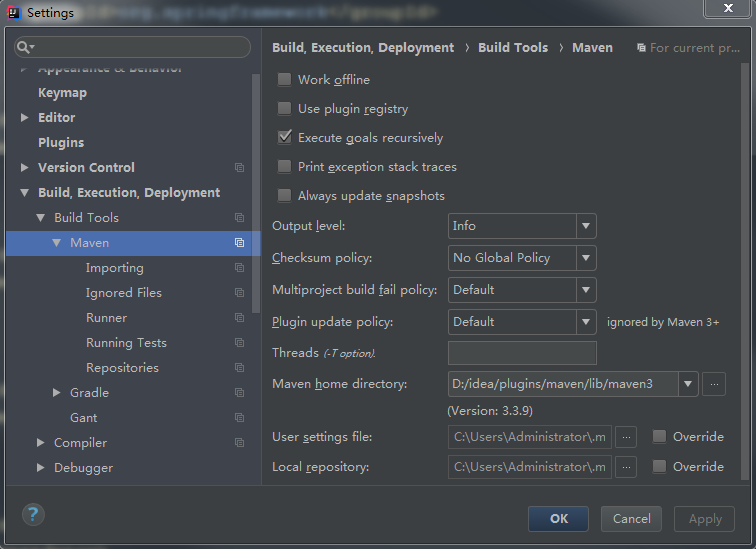Expand the Compiler tree node
The width and height of the screenshot is (756, 549).
pyautogui.click(x=40, y=442)
